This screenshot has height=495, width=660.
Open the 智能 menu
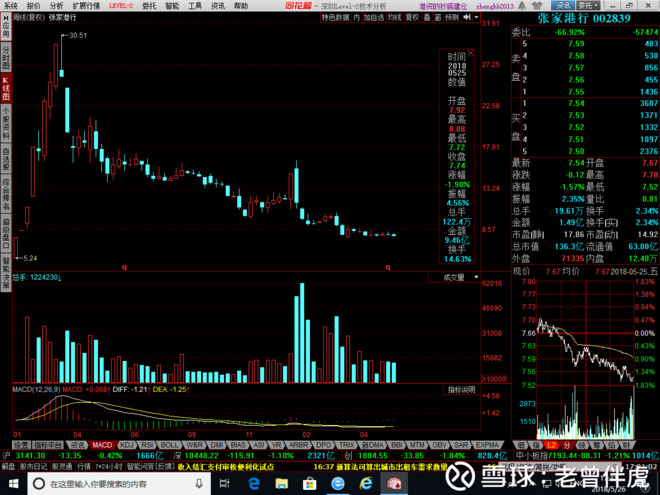coord(172,5)
